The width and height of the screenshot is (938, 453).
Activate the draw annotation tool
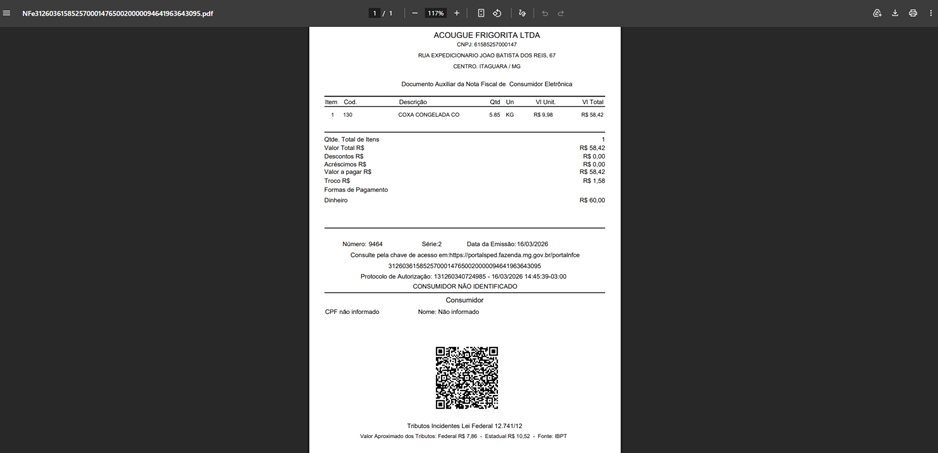pos(522,13)
